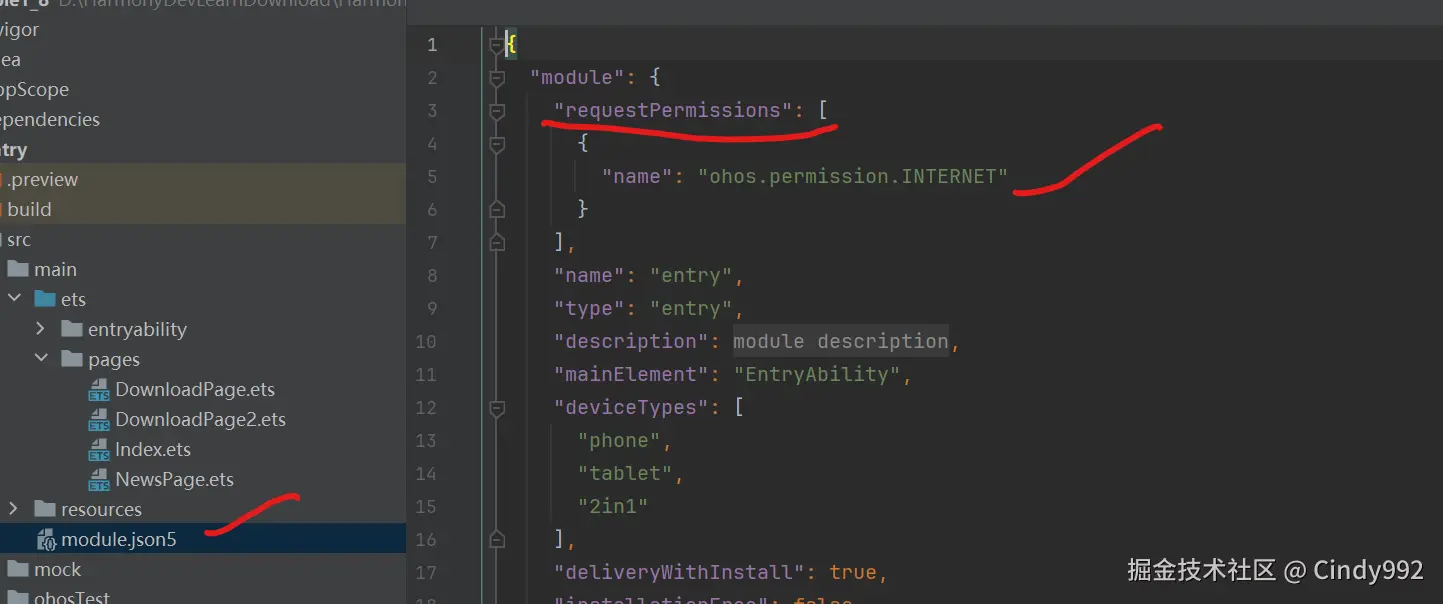
Task: Click the fold end marker at line 7
Action: tap(497, 242)
